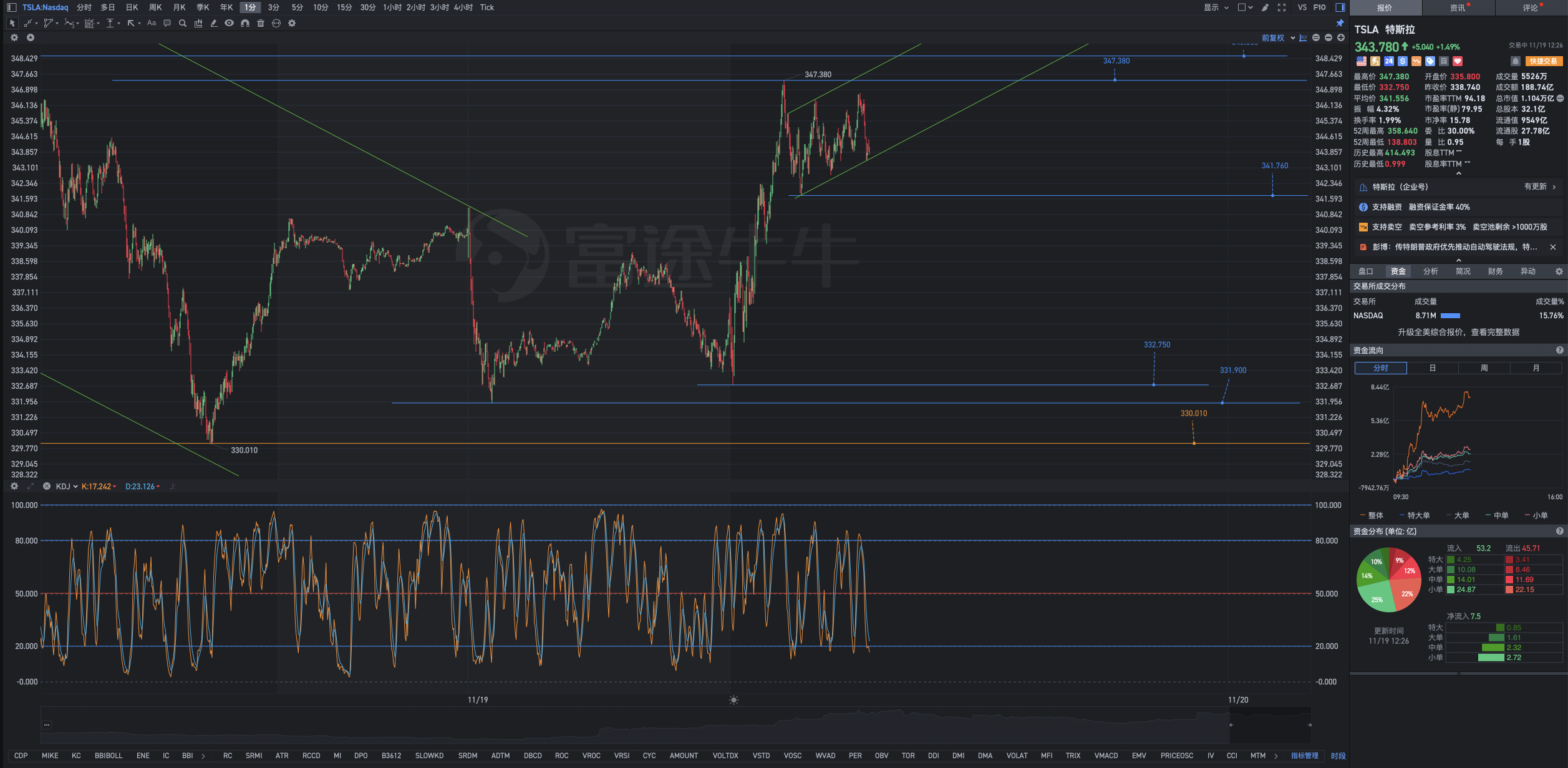The width and height of the screenshot is (1568, 768).
Task: Expand the layout square dropdown
Action: click(x=1246, y=7)
